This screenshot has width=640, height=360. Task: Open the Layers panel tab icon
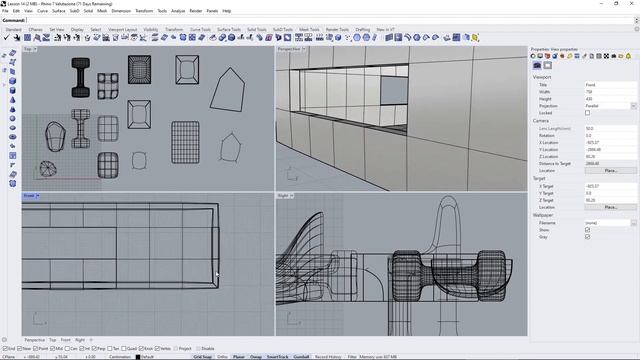pyautogui.click(x=547, y=56)
